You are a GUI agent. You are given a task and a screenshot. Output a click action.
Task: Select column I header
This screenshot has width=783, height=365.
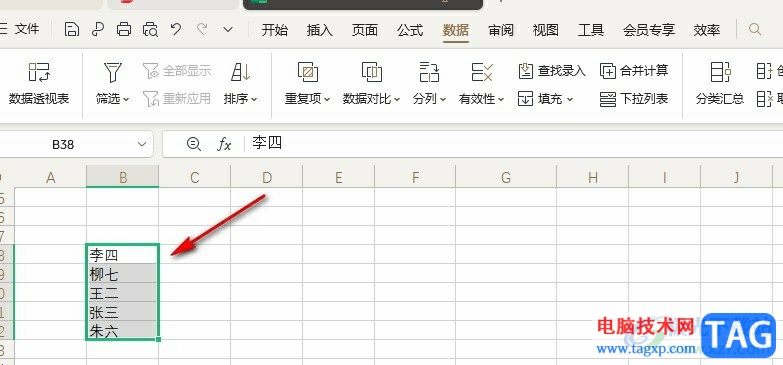[x=665, y=177]
